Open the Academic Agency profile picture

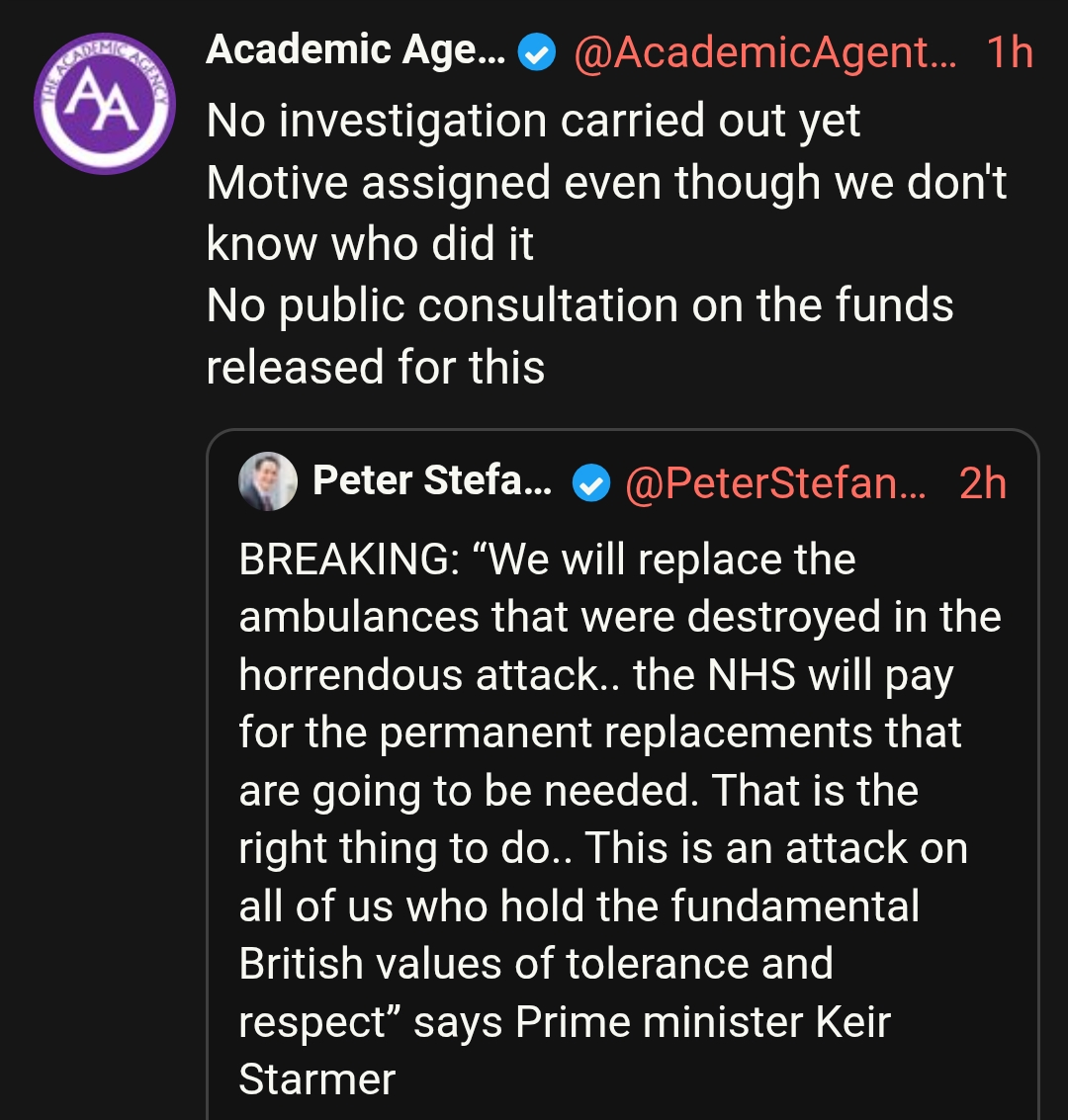pos(104,104)
